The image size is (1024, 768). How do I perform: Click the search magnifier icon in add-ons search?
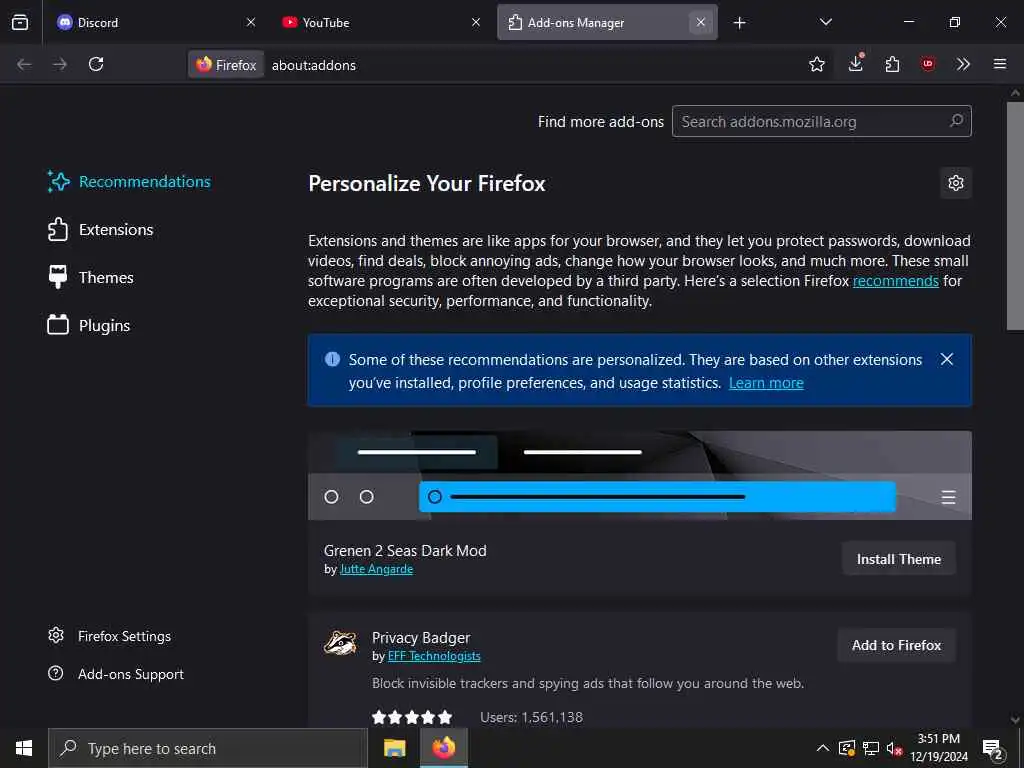[957, 121]
